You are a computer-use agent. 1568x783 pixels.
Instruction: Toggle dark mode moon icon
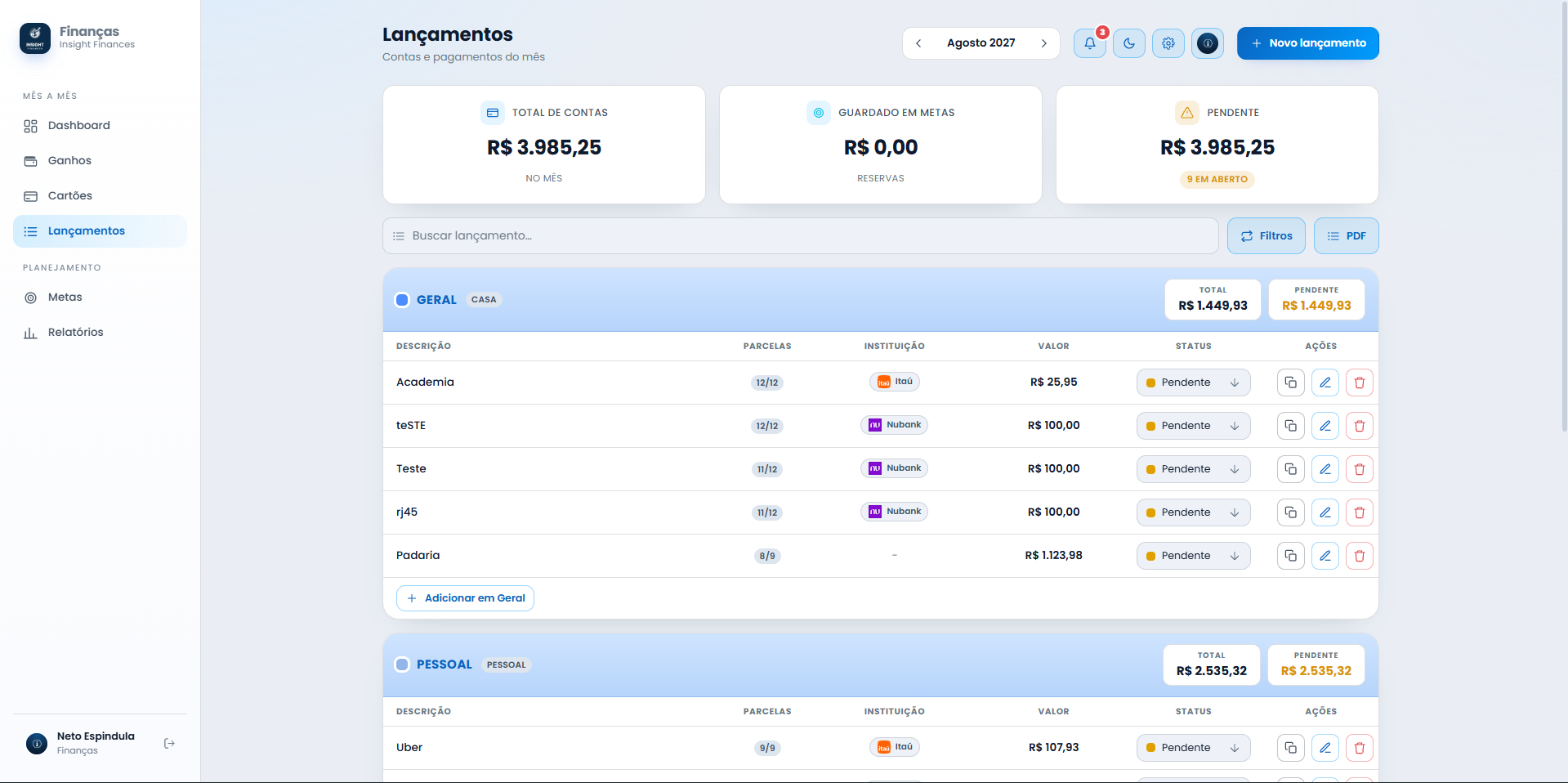(x=1129, y=43)
